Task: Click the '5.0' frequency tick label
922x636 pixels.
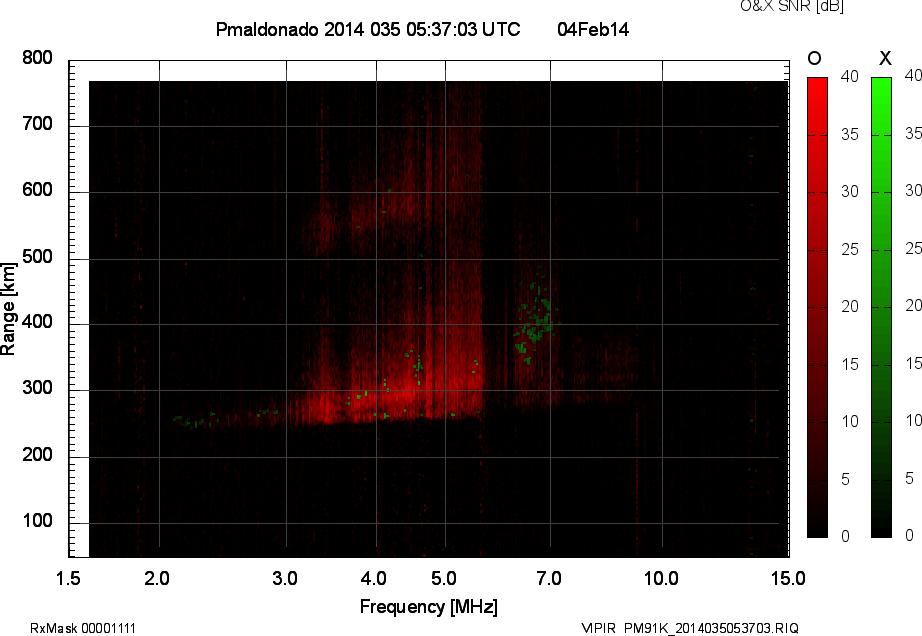Action: coord(444,578)
